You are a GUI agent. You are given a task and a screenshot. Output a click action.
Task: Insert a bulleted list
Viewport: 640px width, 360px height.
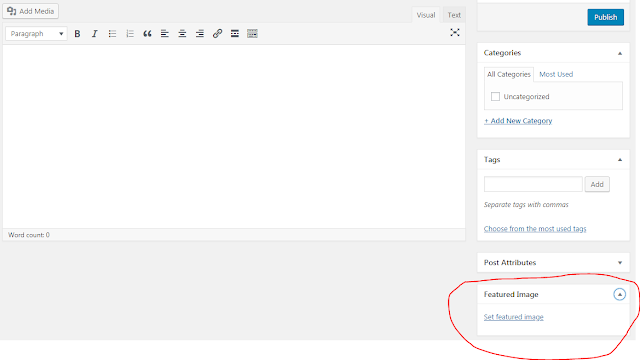[112, 33]
